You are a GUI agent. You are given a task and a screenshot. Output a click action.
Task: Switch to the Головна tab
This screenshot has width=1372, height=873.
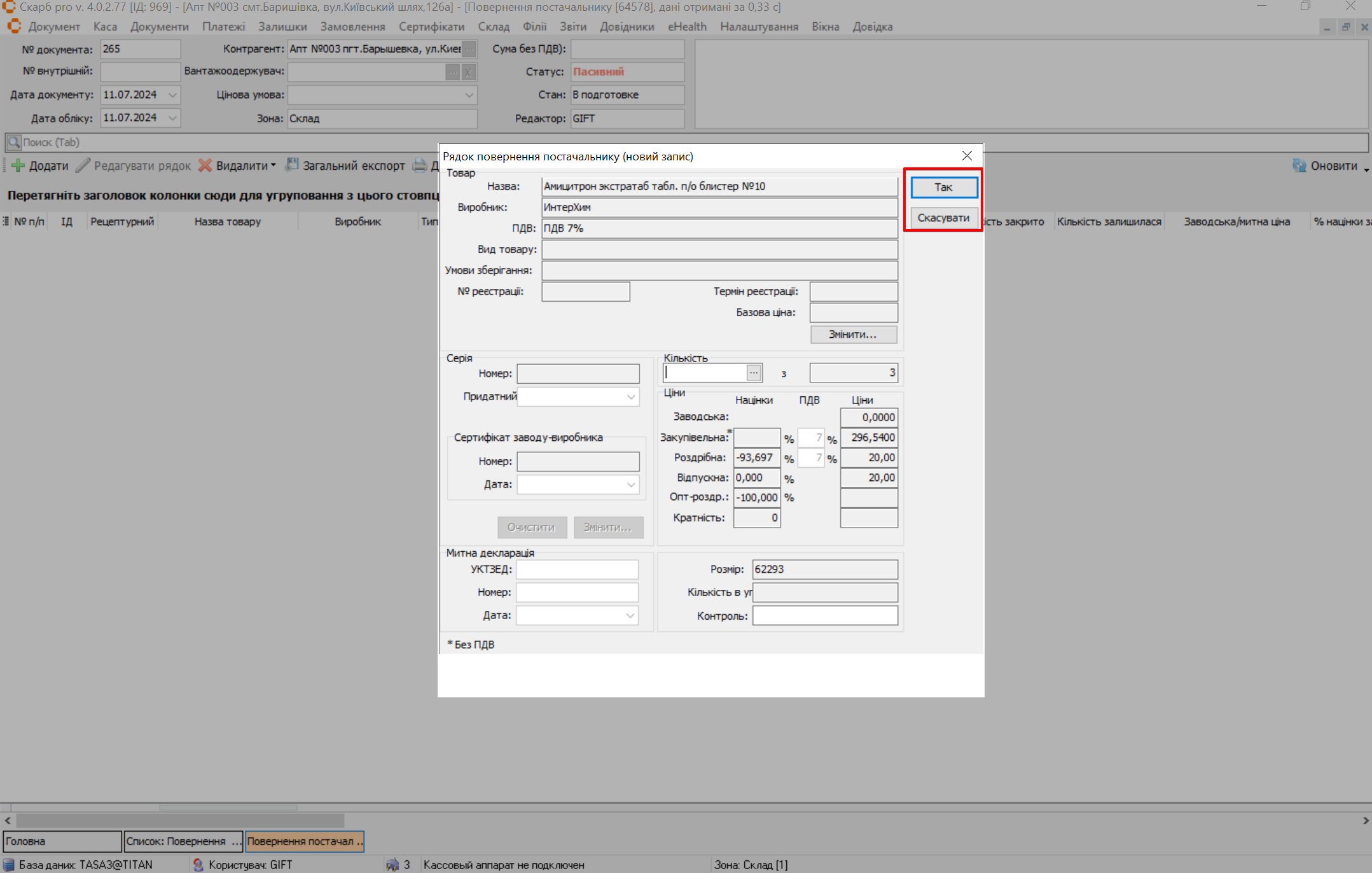point(62,841)
